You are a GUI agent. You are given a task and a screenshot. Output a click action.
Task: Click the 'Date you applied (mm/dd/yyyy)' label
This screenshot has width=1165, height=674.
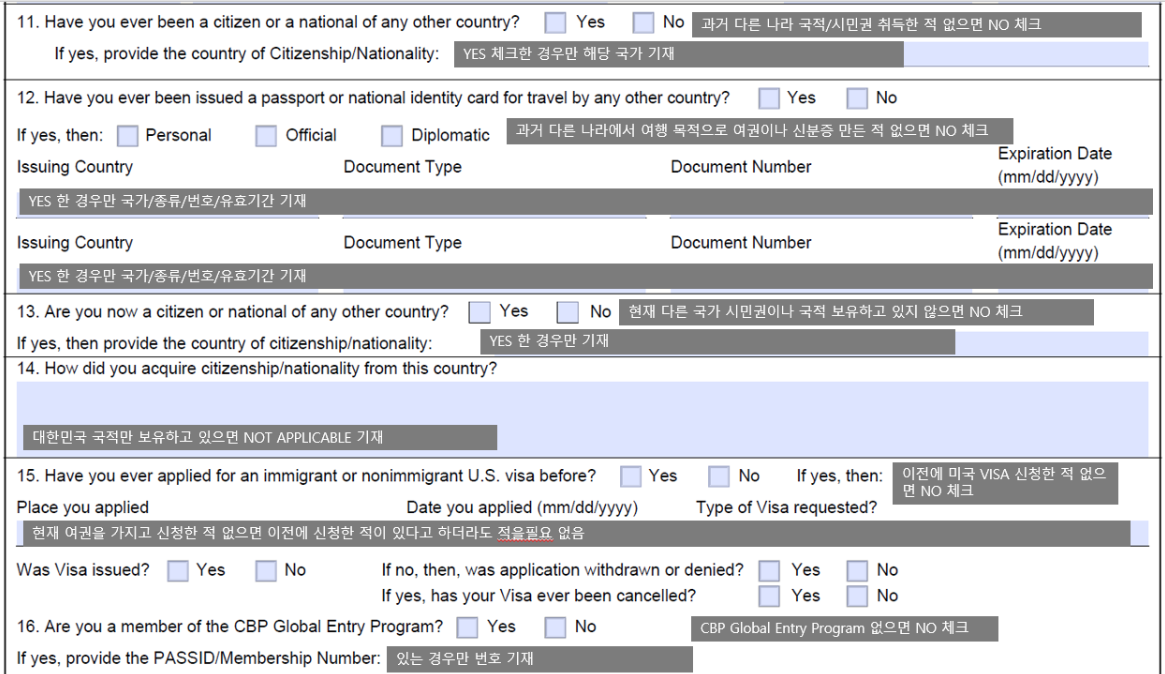522,508
